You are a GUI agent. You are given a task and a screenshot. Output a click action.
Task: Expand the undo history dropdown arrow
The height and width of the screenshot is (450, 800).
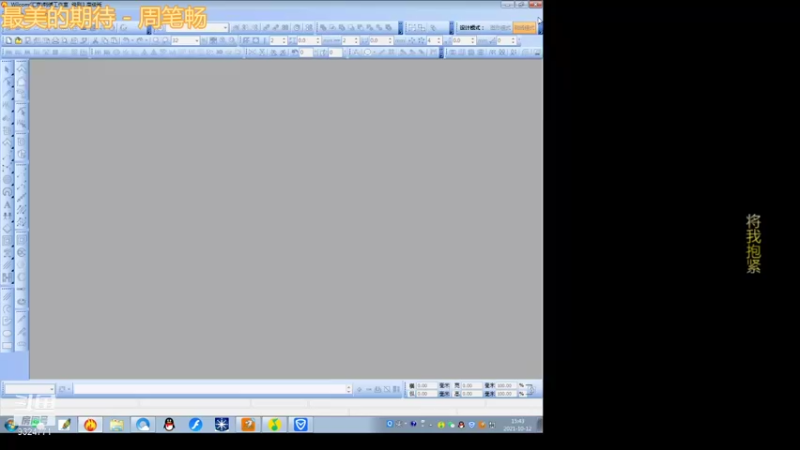(132, 40)
